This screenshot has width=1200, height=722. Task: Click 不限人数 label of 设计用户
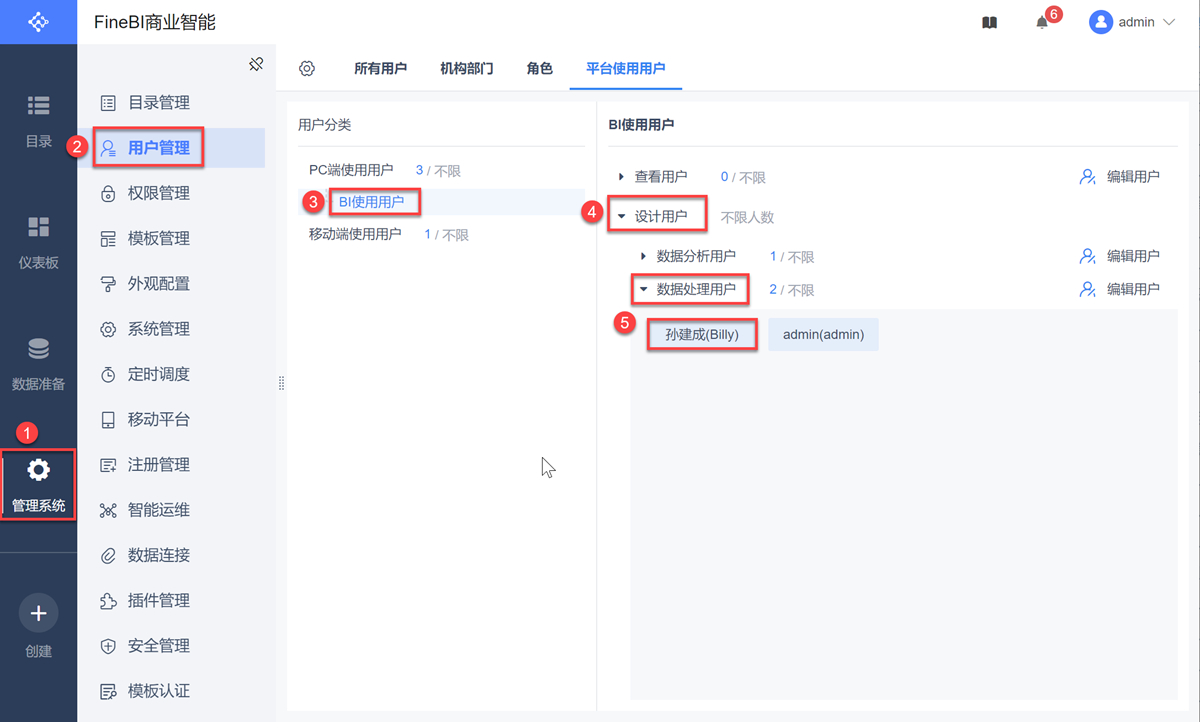click(747, 217)
